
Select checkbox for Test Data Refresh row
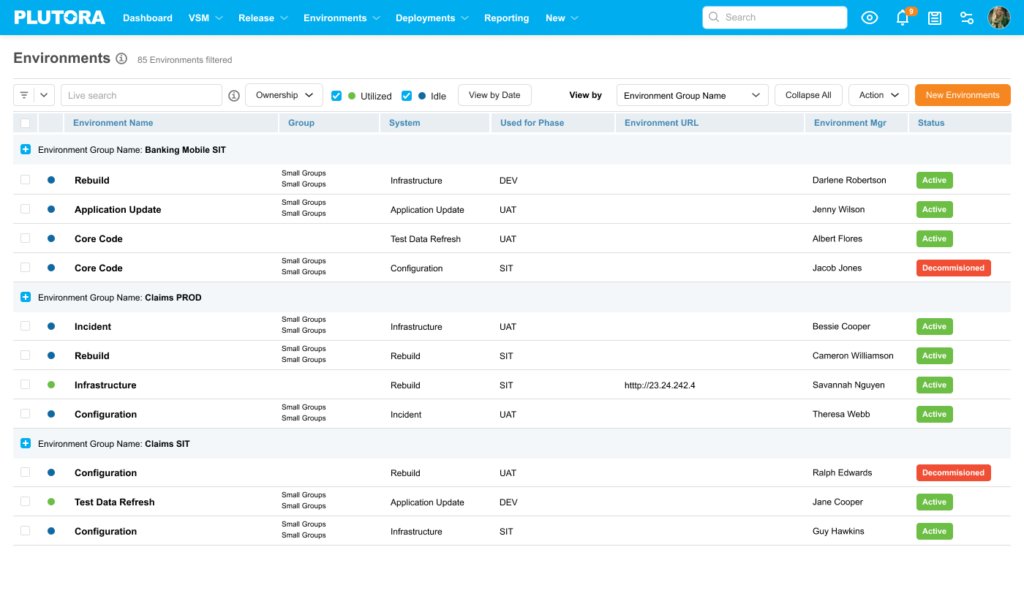coord(25,502)
